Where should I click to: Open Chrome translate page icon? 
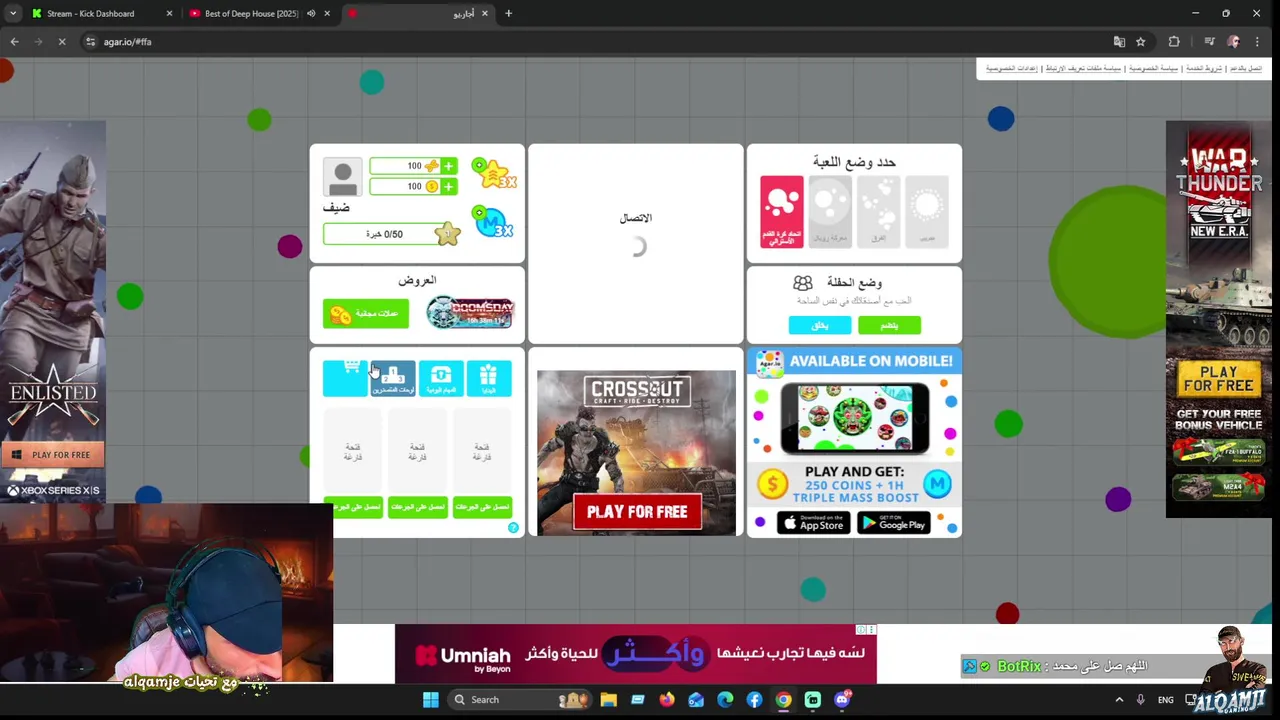[x=1119, y=42]
